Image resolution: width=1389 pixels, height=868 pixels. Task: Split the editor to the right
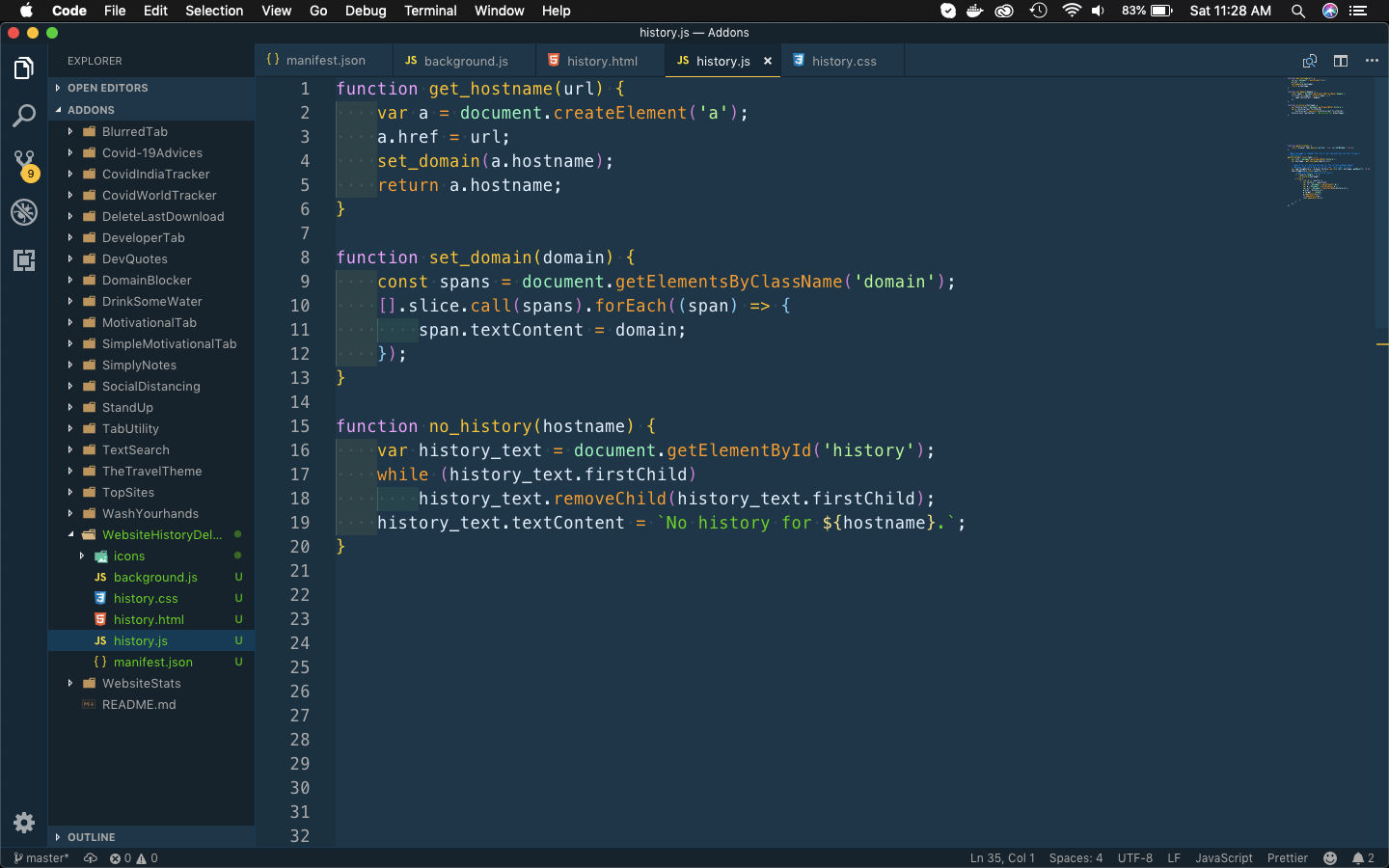[1341, 61]
